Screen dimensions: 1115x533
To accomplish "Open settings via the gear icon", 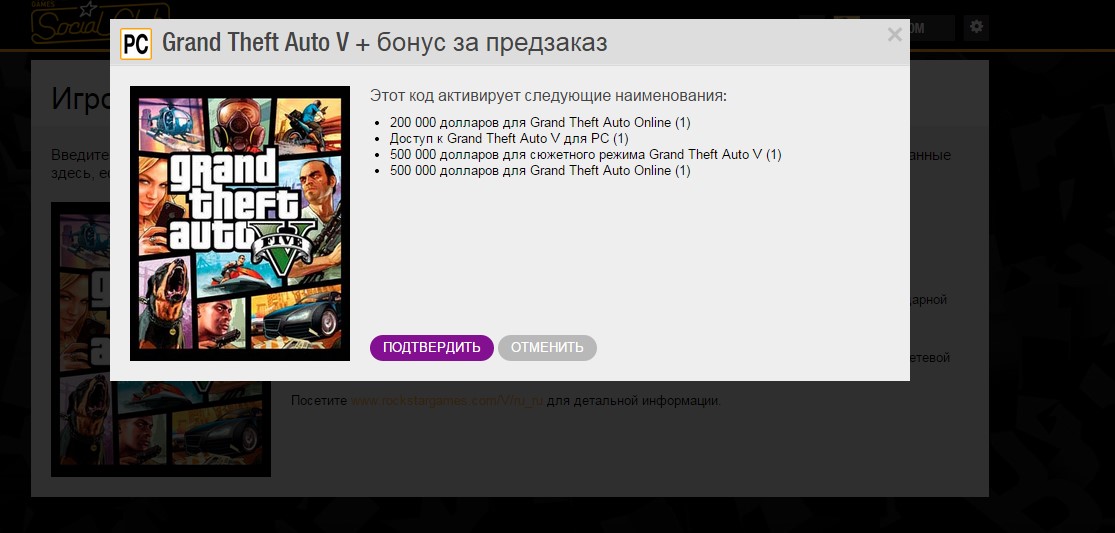I will tap(976, 28).
